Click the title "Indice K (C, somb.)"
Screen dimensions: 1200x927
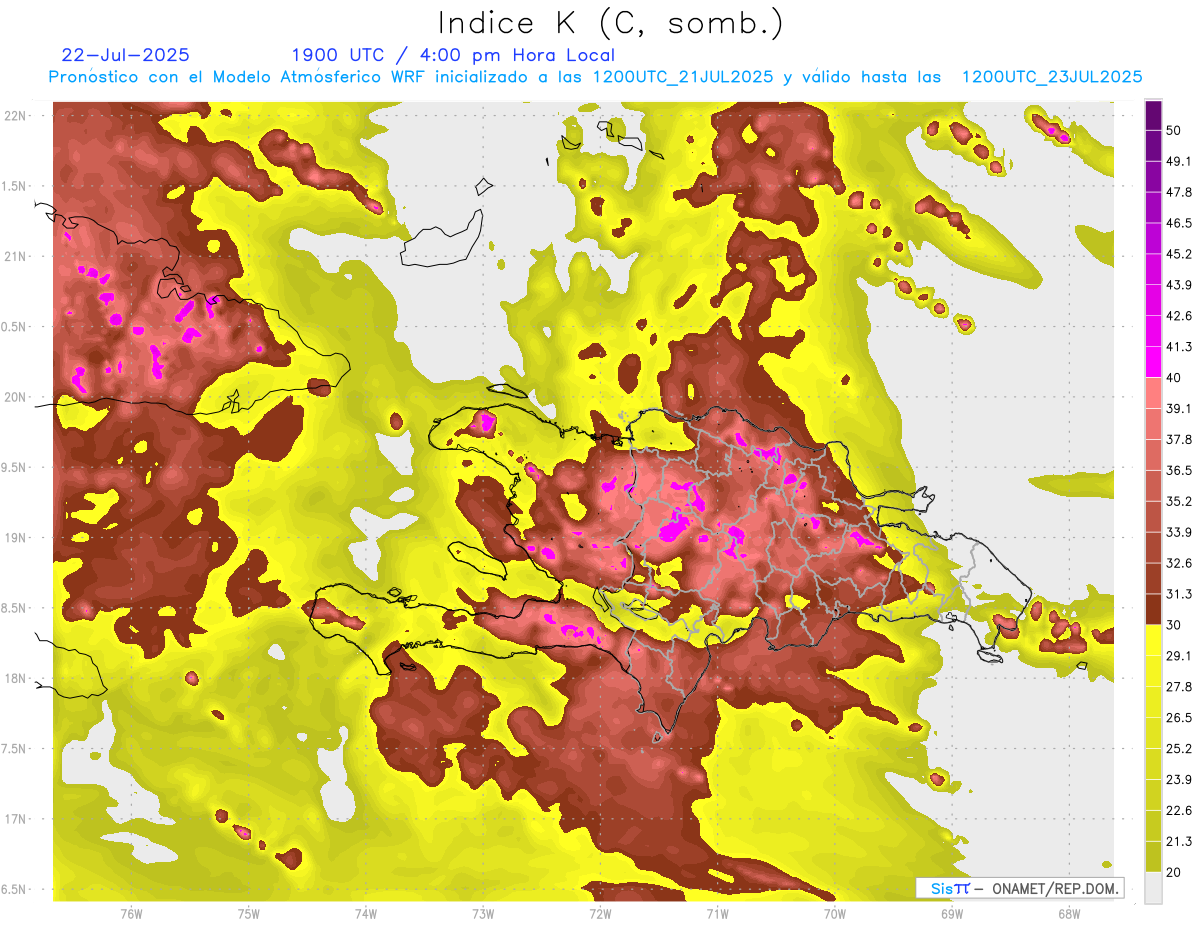click(611, 24)
